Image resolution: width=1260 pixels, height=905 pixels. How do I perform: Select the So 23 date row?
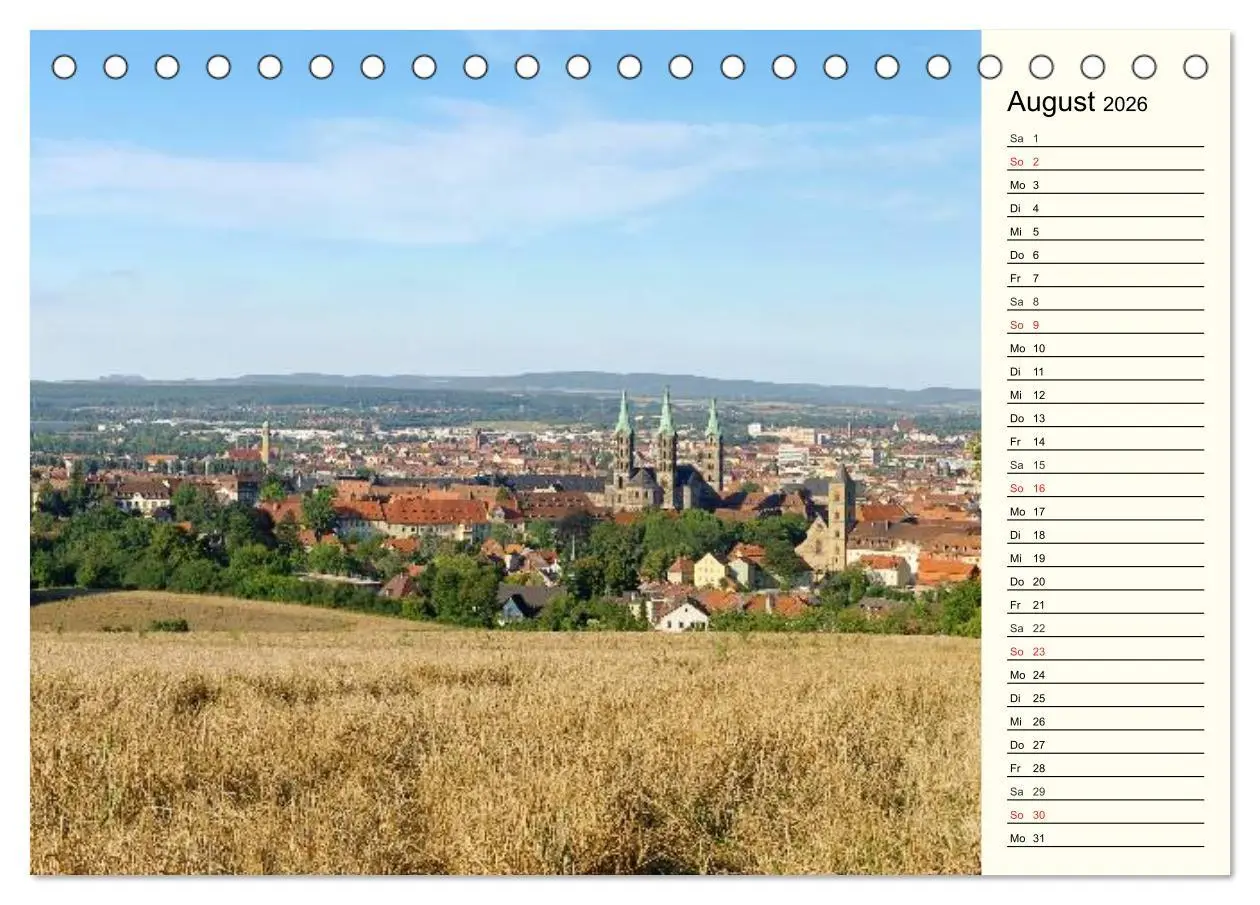(x=1105, y=651)
